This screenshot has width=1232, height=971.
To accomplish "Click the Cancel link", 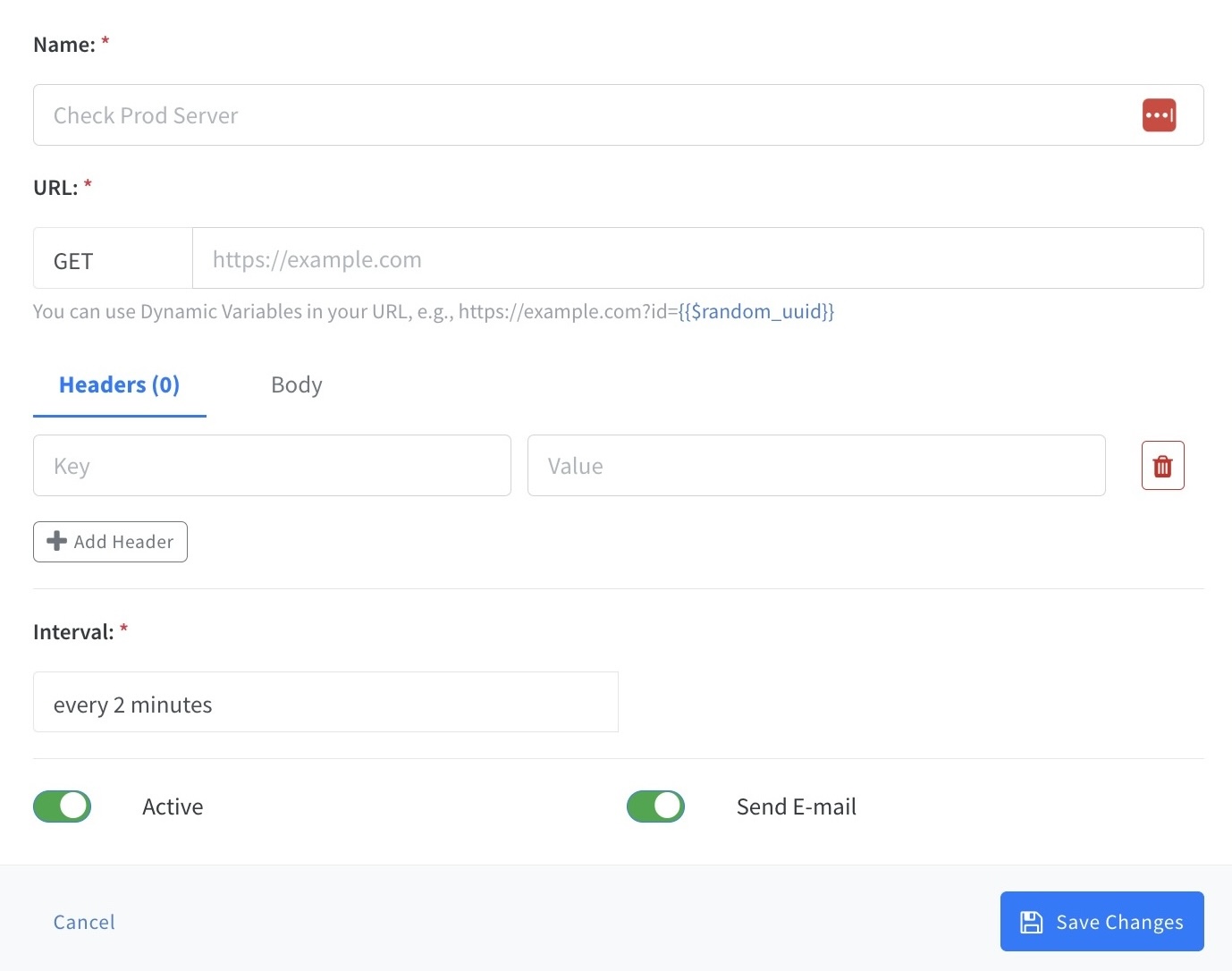I will 83,922.
